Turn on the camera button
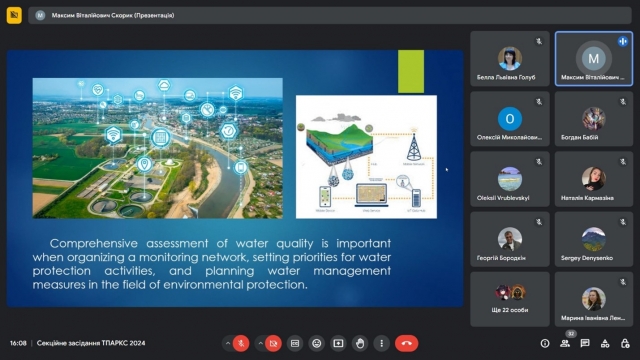This screenshot has width=640, height=360. click(273, 343)
